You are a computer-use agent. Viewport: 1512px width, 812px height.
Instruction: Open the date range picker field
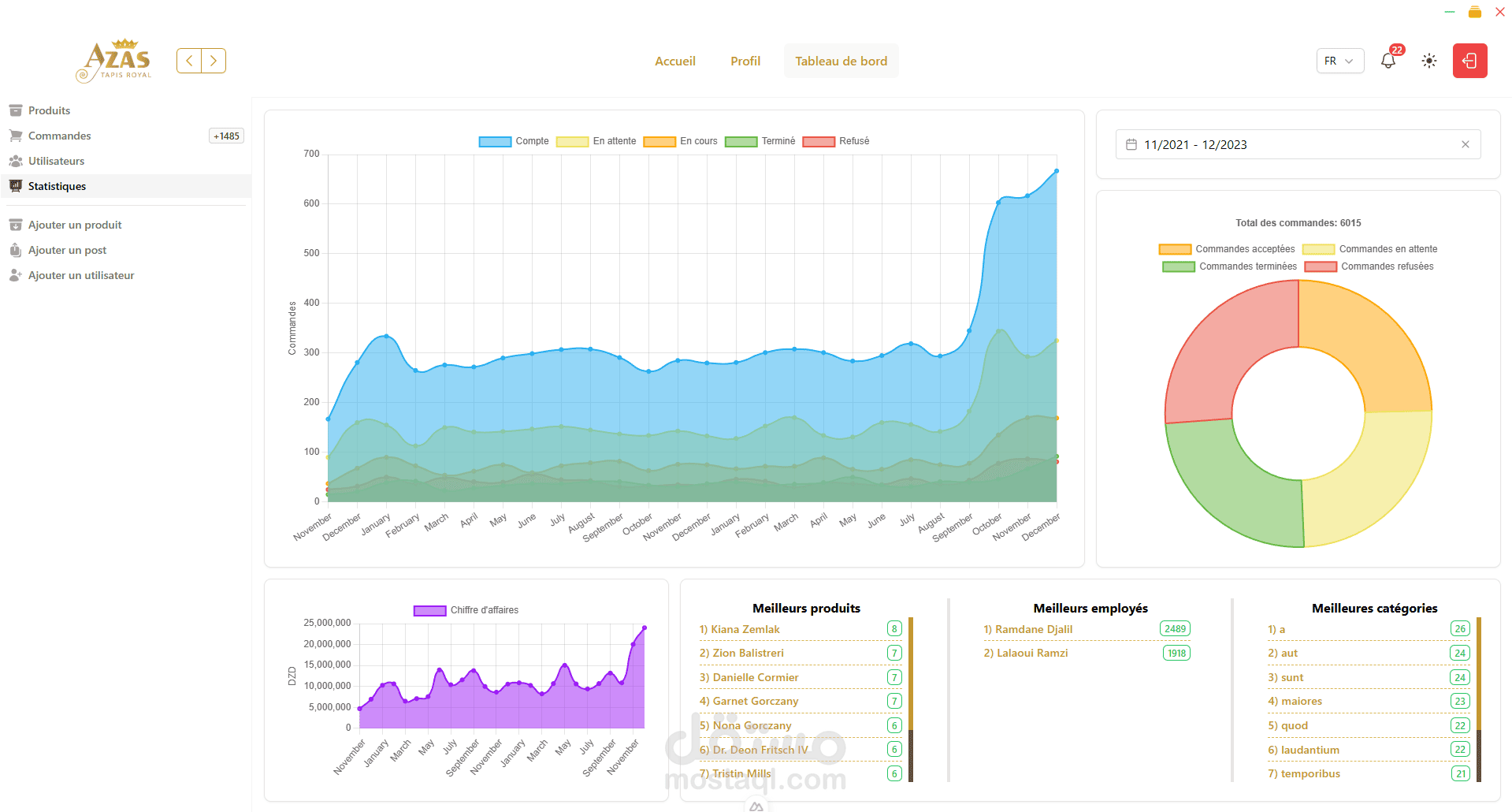(x=1298, y=144)
